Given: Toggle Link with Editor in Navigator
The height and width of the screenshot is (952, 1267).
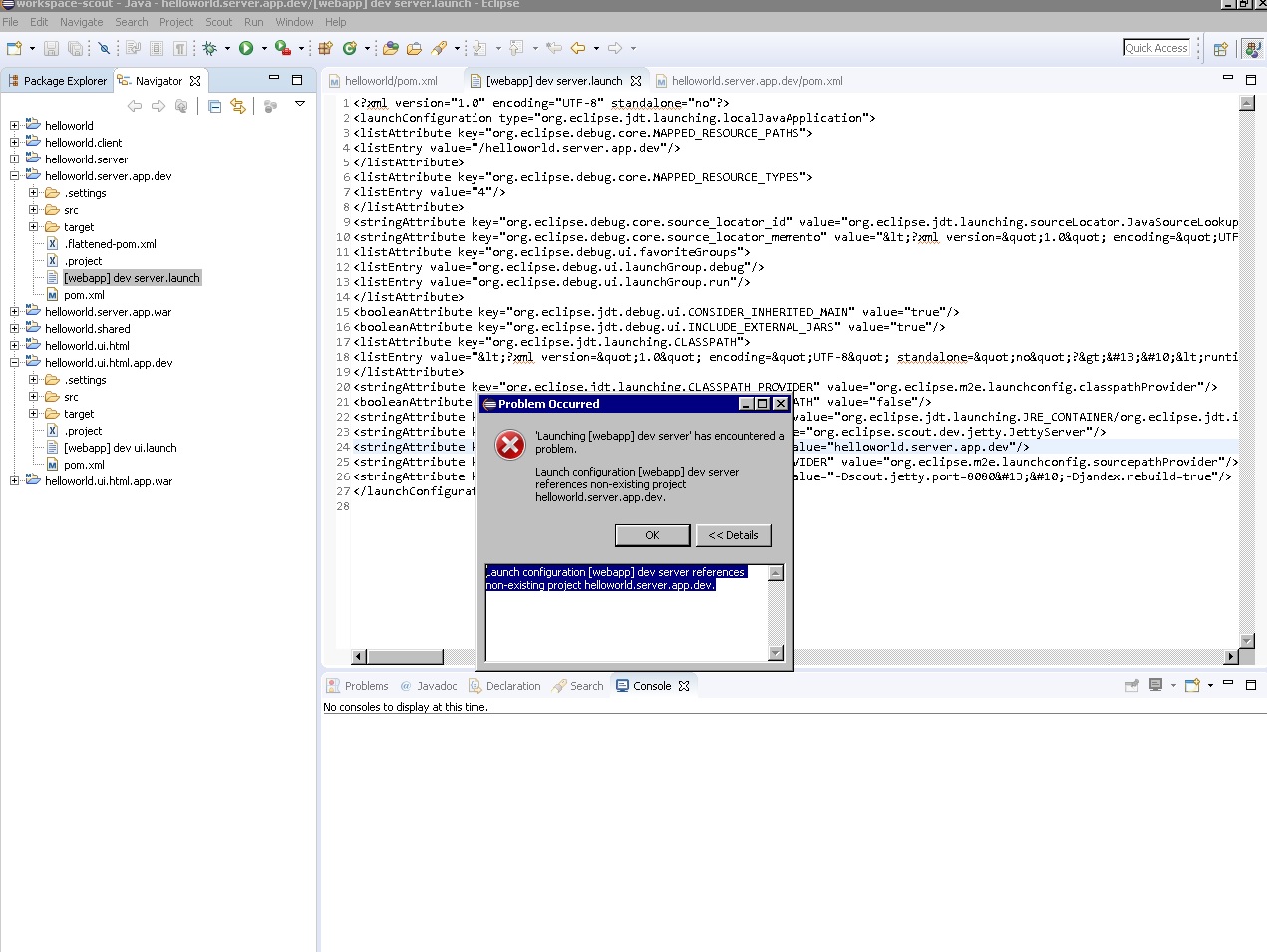Looking at the screenshot, I should click(x=238, y=106).
